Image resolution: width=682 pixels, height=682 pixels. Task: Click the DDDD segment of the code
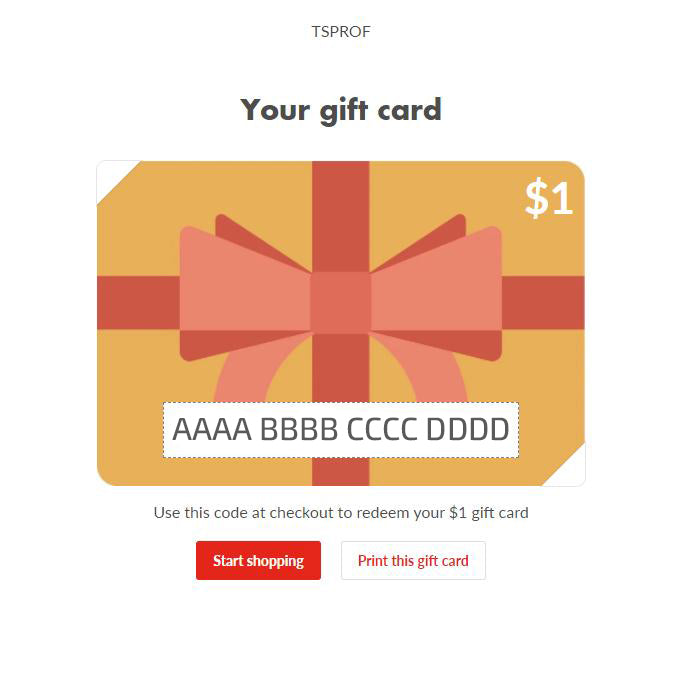(468, 429)
